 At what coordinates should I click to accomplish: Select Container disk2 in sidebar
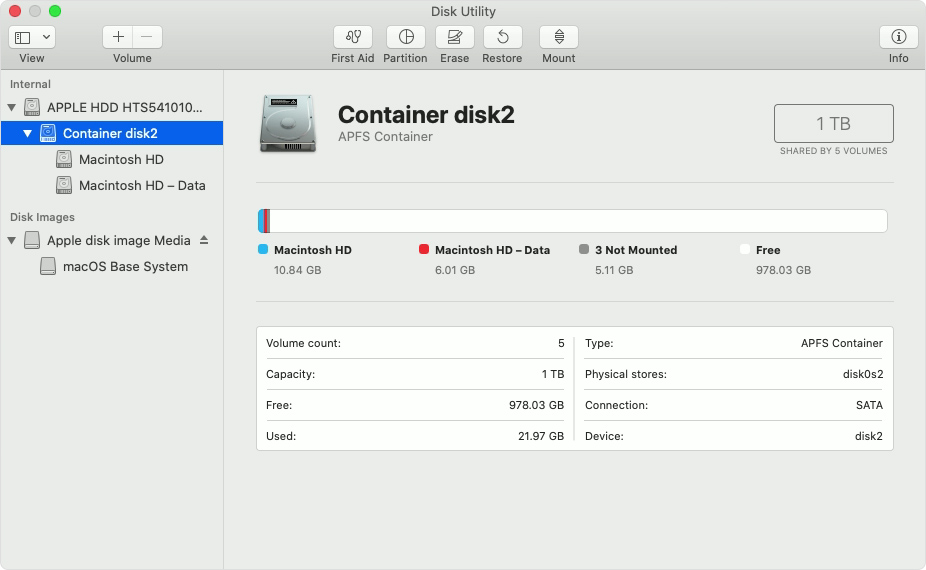[x=112, y=133]
